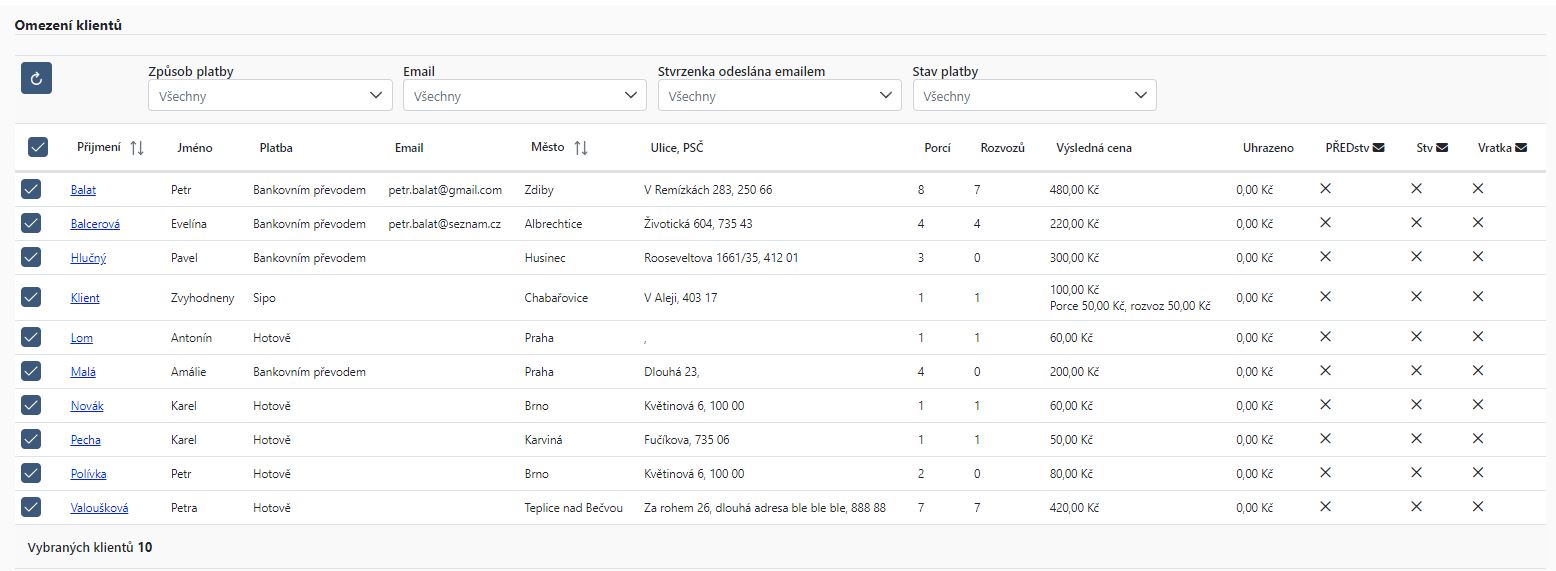Open the Způsob platby dropdown
The image size is (1556, 571).
tap(270, 96)
